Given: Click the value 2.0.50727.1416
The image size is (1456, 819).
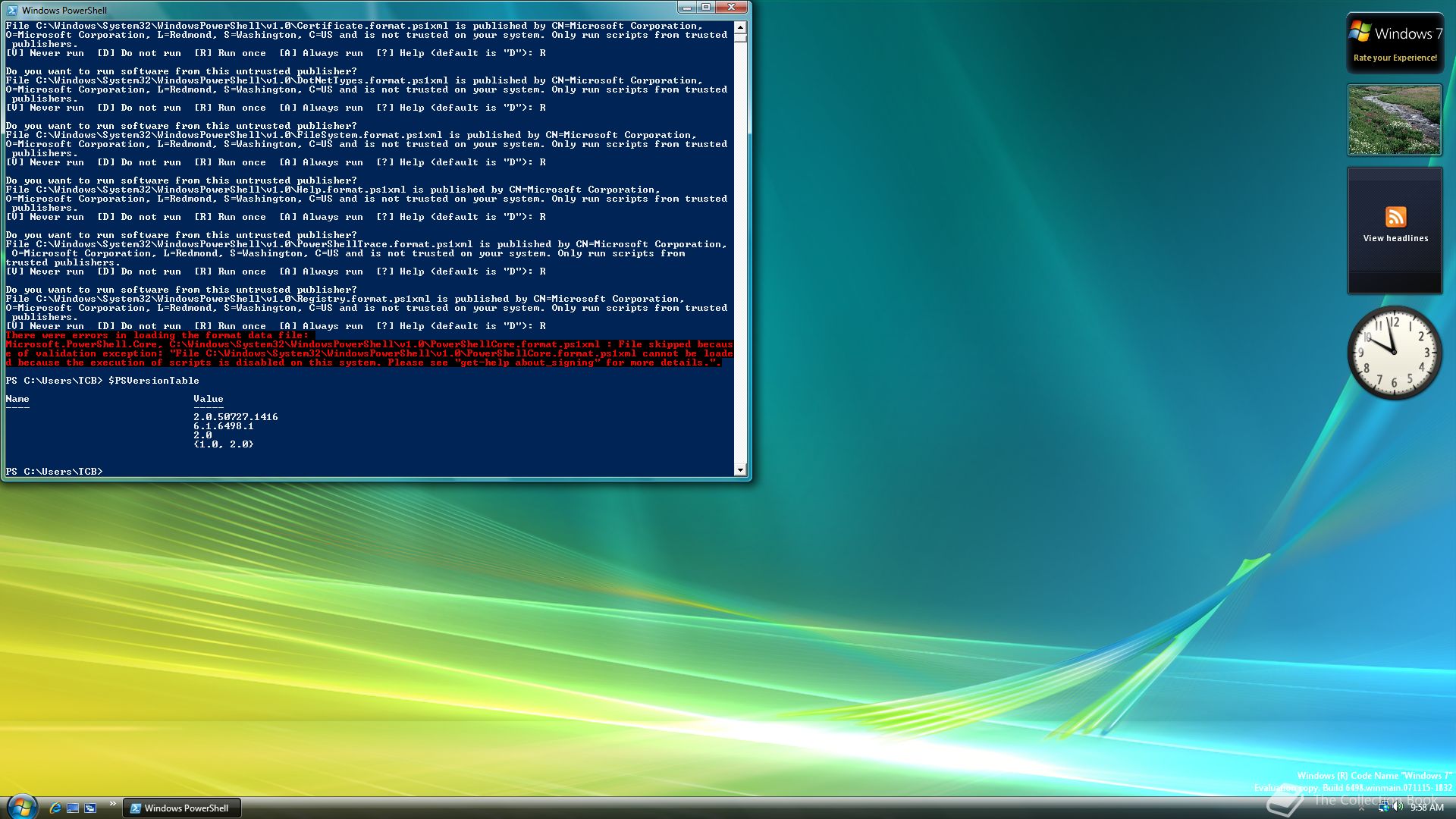Looking at the screenshot, I should (x=236, y=417).
